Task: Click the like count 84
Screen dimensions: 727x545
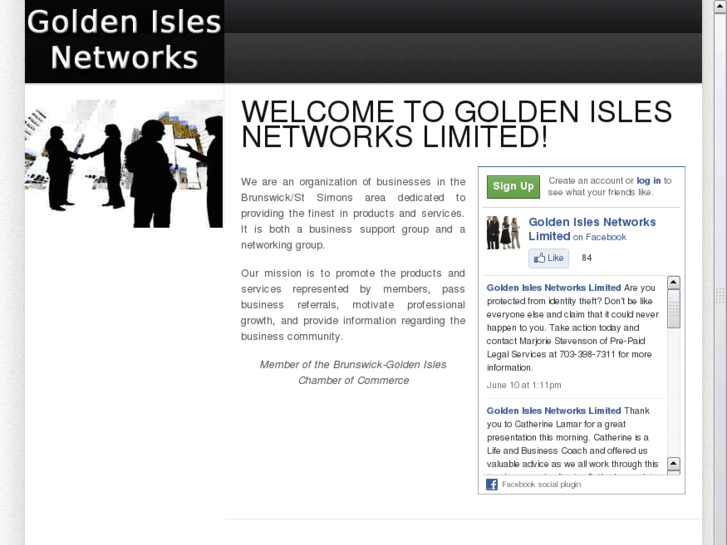Action: [587, 258]
